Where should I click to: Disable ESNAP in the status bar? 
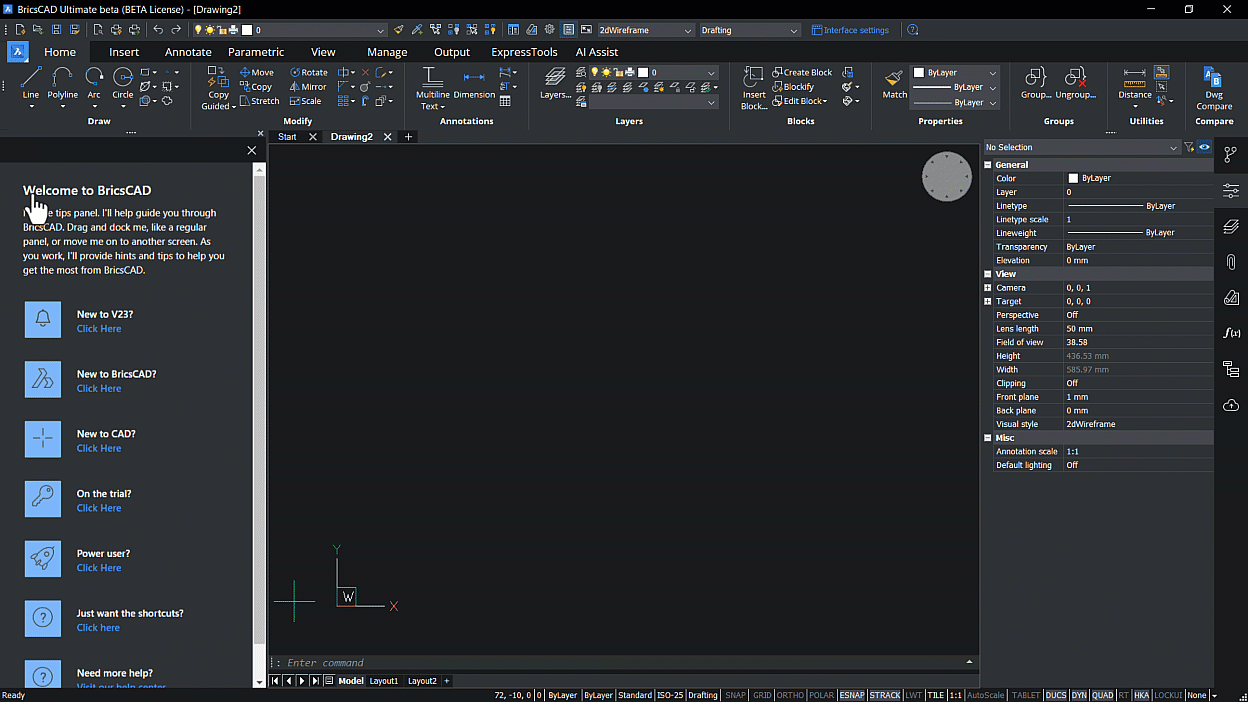[x=851, y=694]
